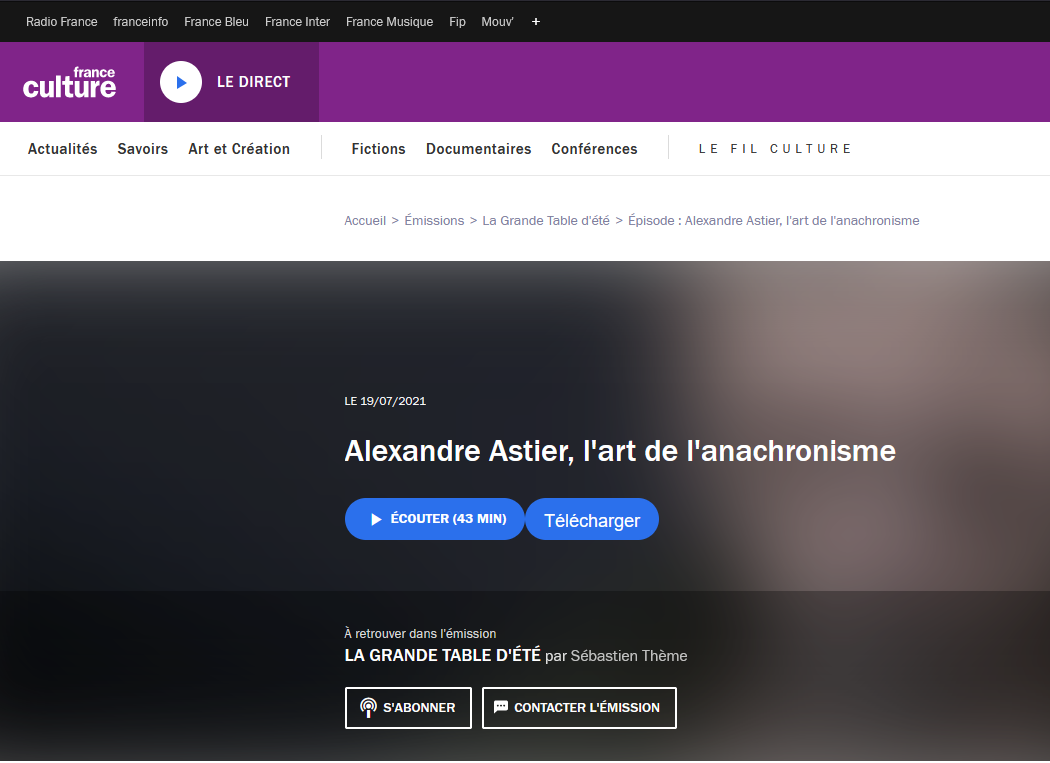The width and height of the screenshot is (1050, 763).
Task: Go to Accueil breadcrumb
Action: point(365,220)
